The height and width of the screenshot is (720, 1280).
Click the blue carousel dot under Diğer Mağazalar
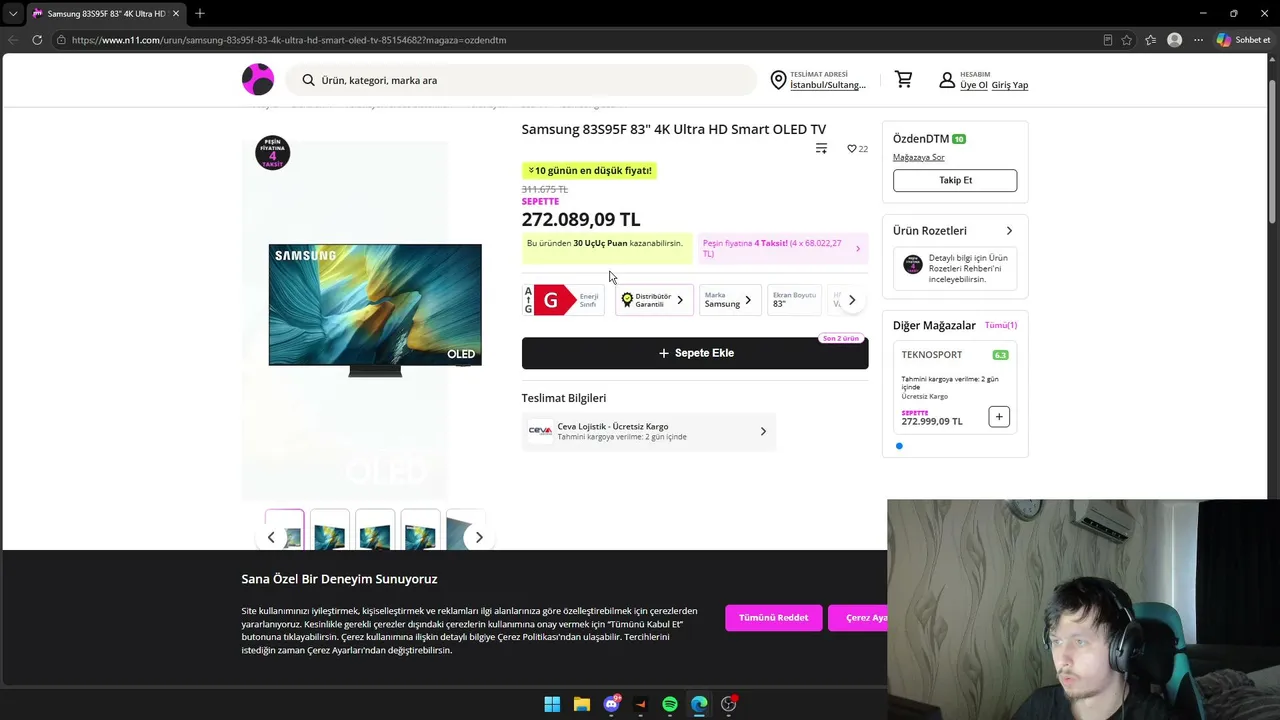[899, 446]
